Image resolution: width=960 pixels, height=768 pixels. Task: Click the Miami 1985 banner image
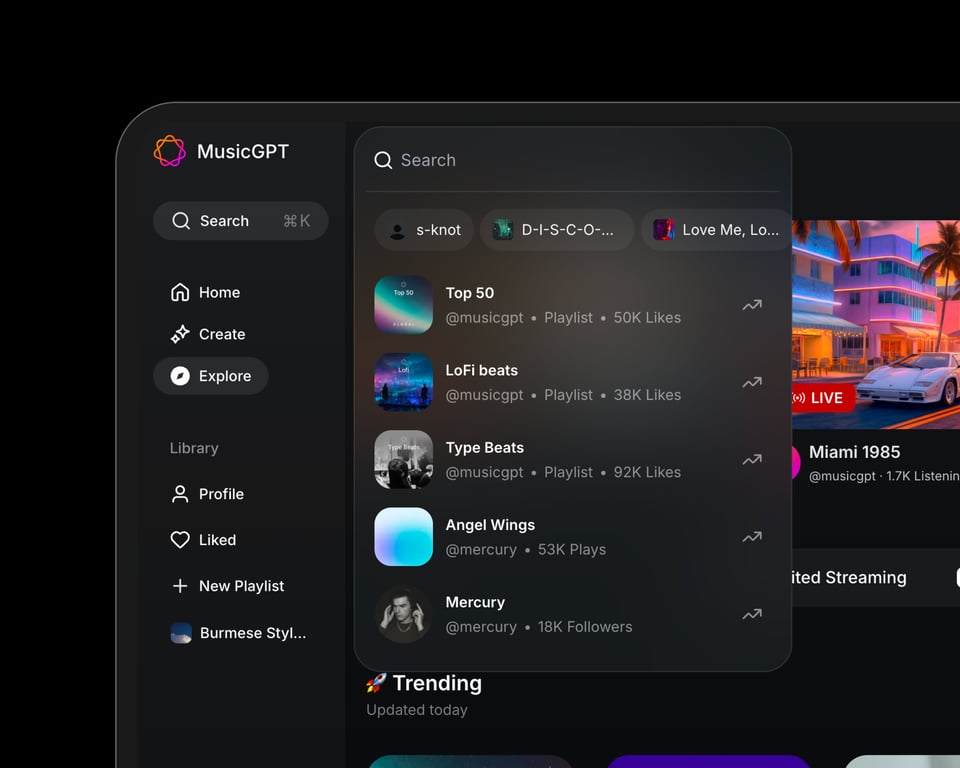click(876, 325)
